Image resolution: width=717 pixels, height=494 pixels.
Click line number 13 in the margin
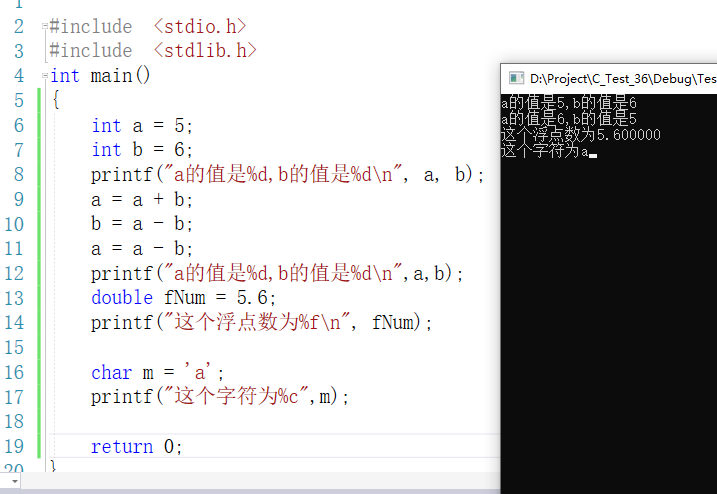click(14, 298)
